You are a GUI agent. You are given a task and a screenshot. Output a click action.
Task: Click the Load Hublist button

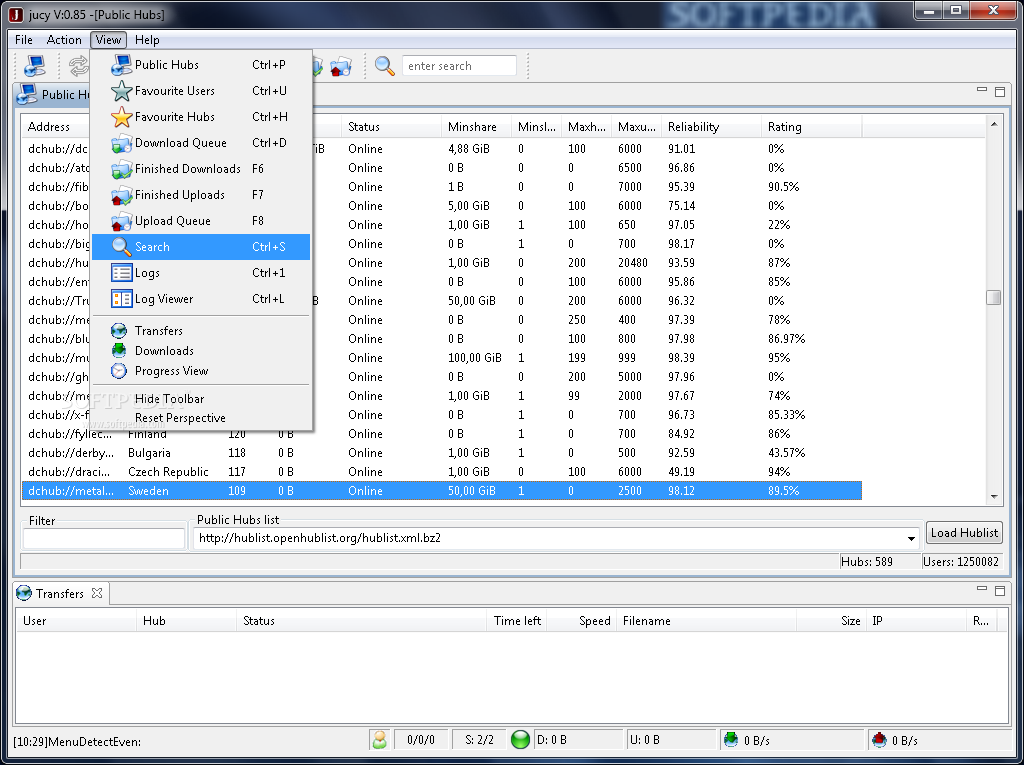click(x=964, y=533)
